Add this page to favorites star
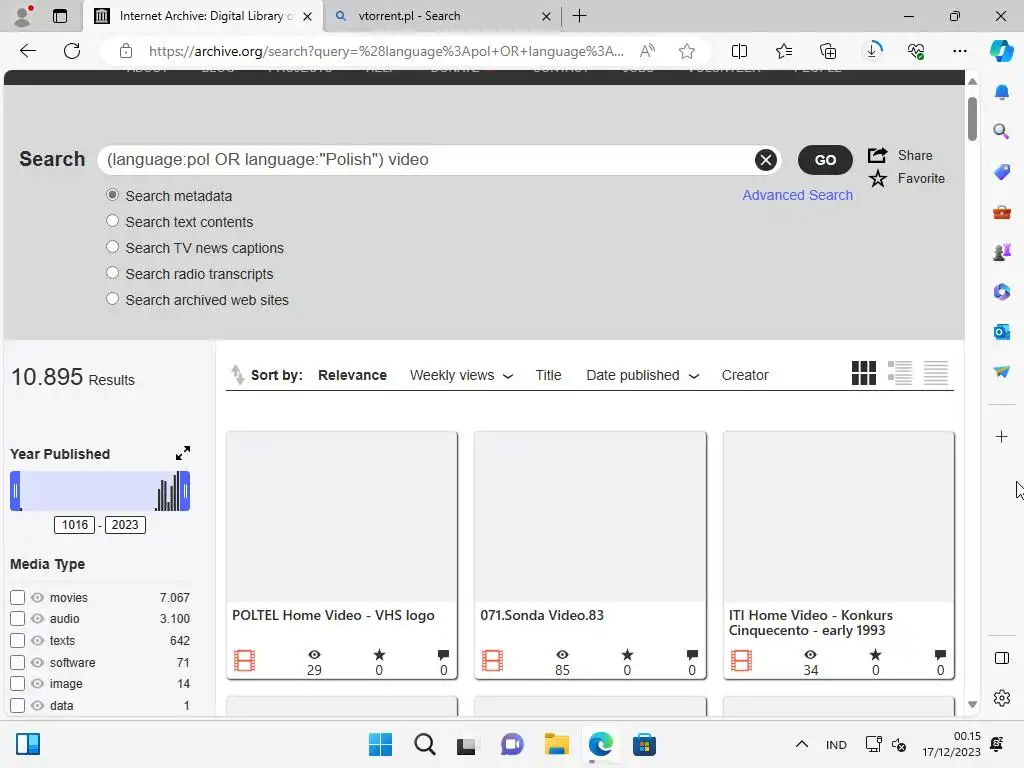 coord(686,51)
